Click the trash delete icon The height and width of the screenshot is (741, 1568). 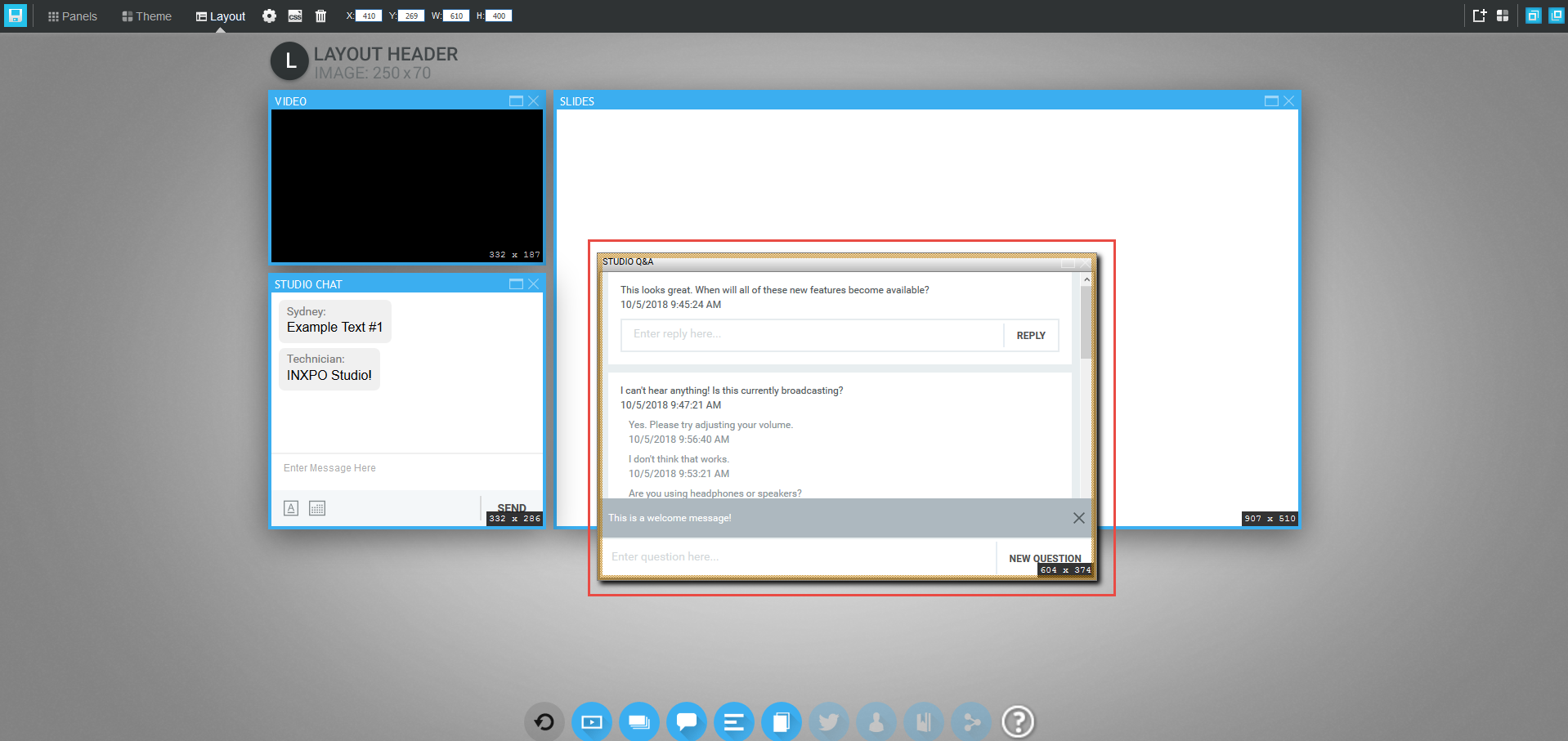[320, 16]
